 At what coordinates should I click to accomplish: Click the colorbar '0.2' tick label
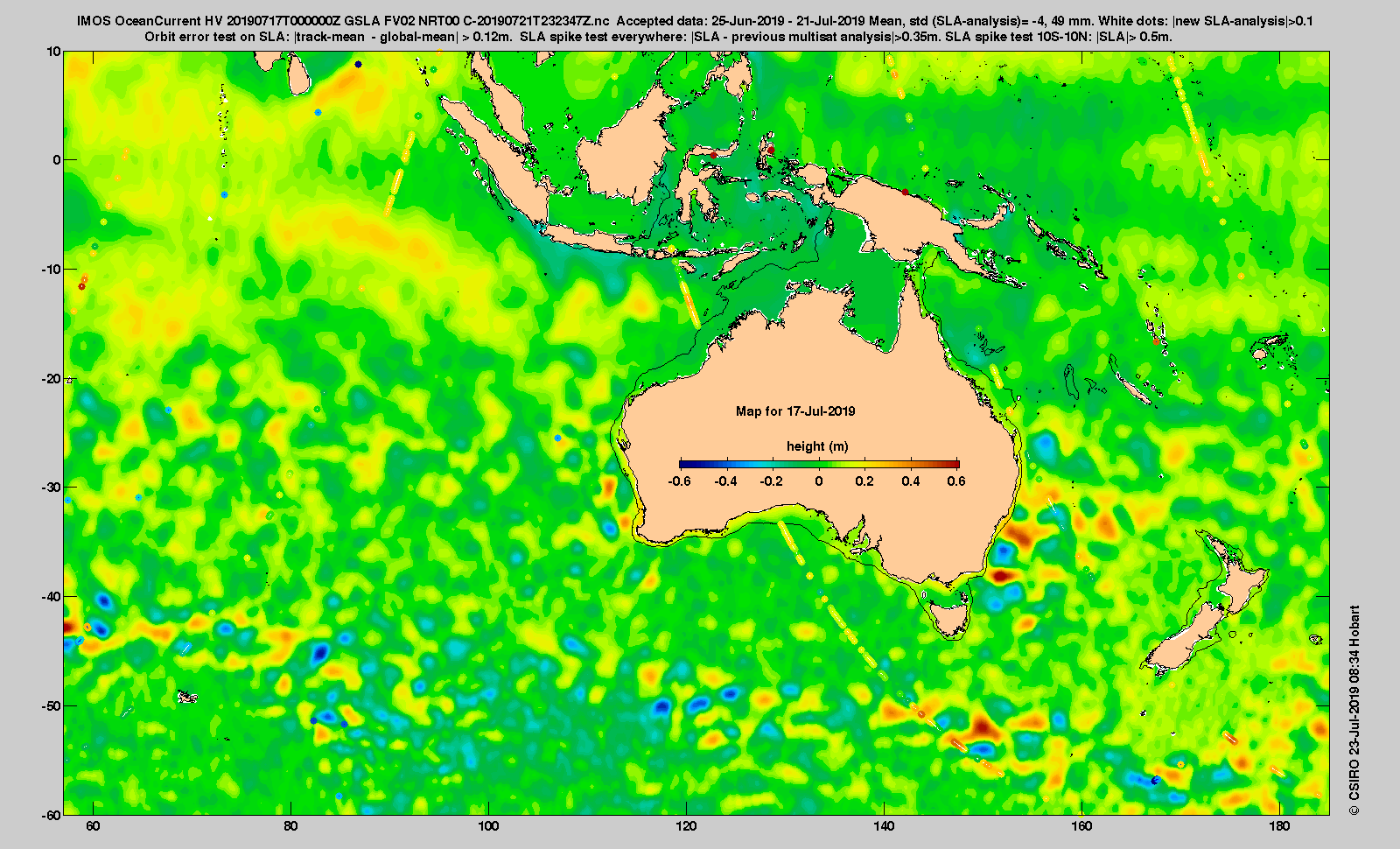864,481
